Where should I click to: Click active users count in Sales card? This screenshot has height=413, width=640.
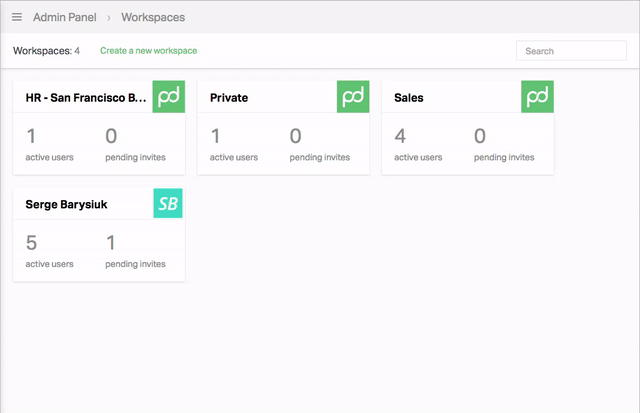coord(400,136)
